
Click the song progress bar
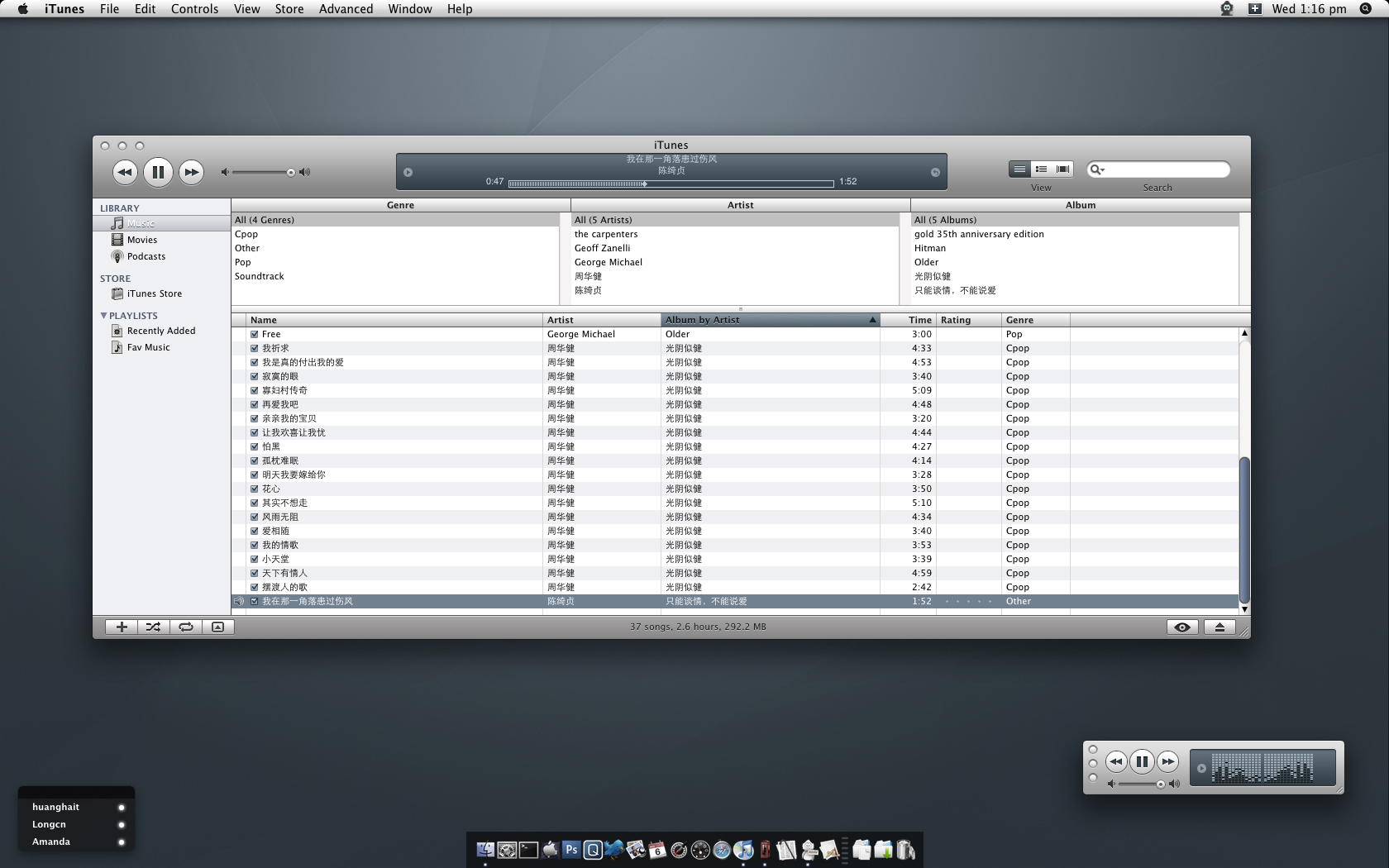click(671, 184)
